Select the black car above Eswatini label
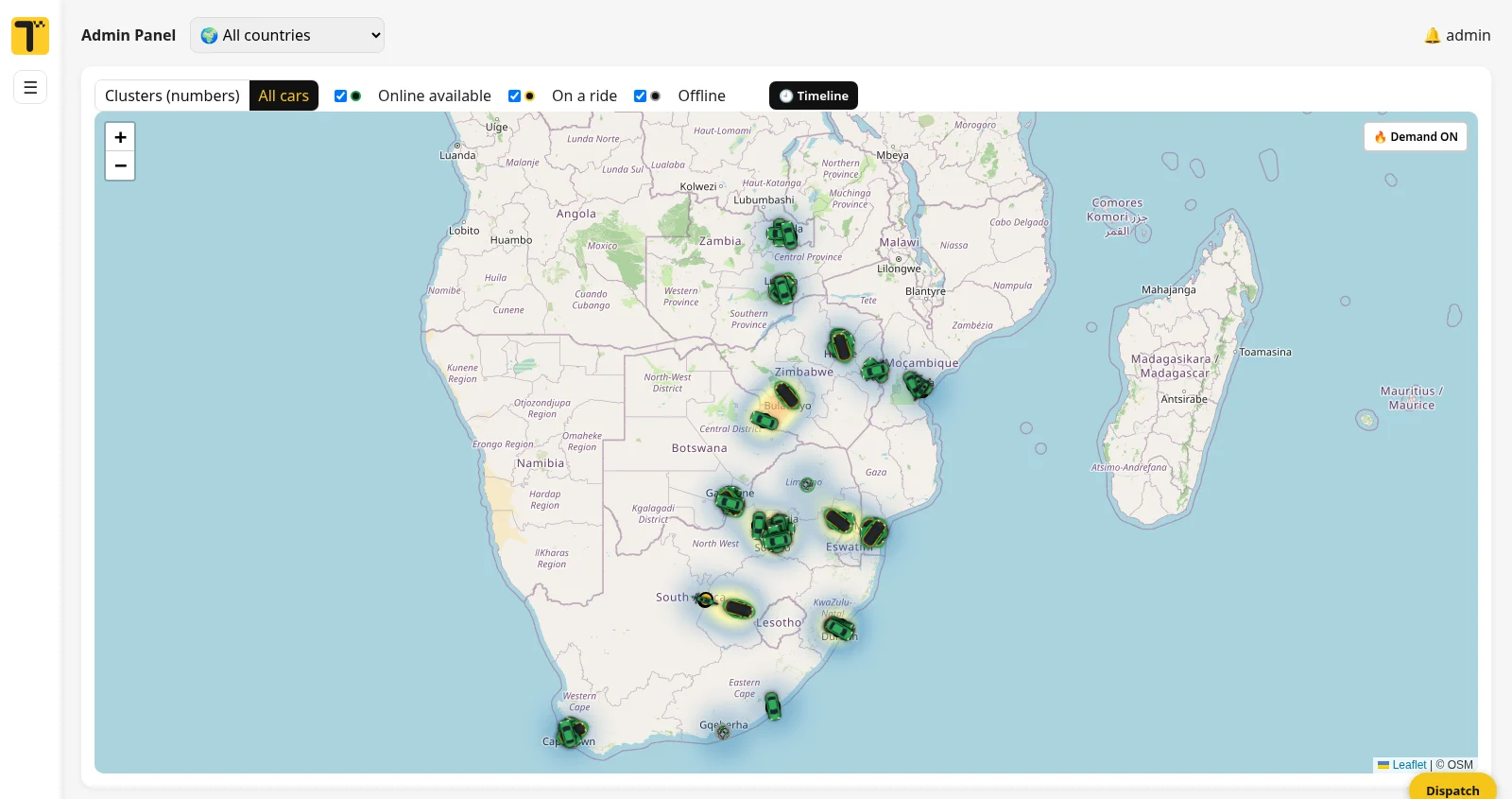1512x799 pixels. (x=839, y=520)
